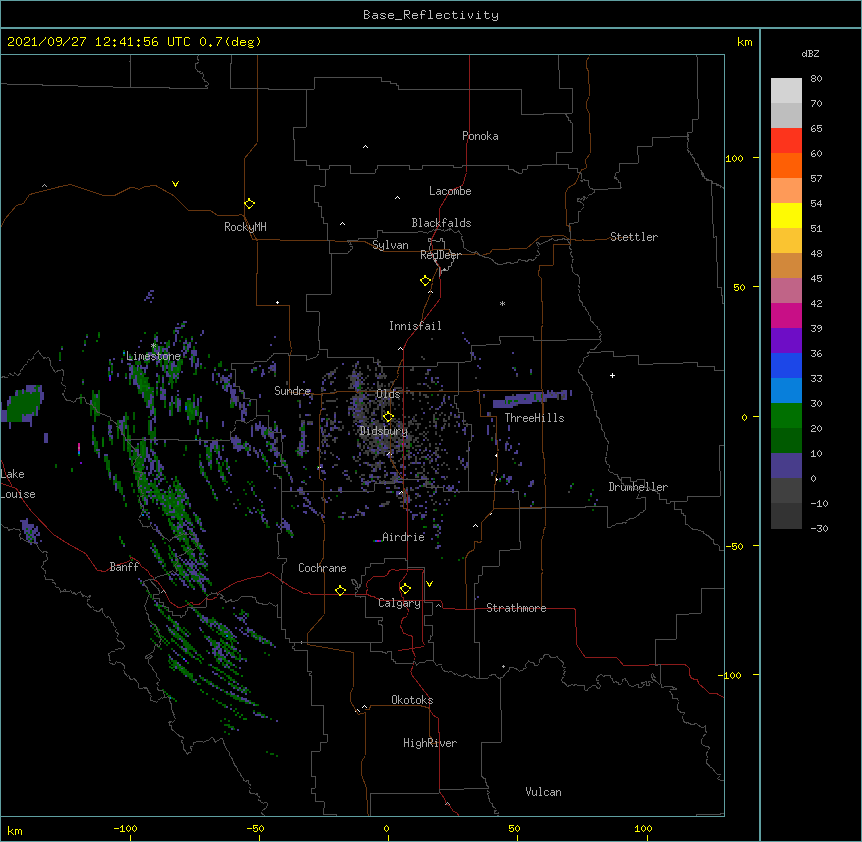The width and height of the screenshot is (862, 842).
Task: Click the Strathmore label
Action: click(516, 608)
